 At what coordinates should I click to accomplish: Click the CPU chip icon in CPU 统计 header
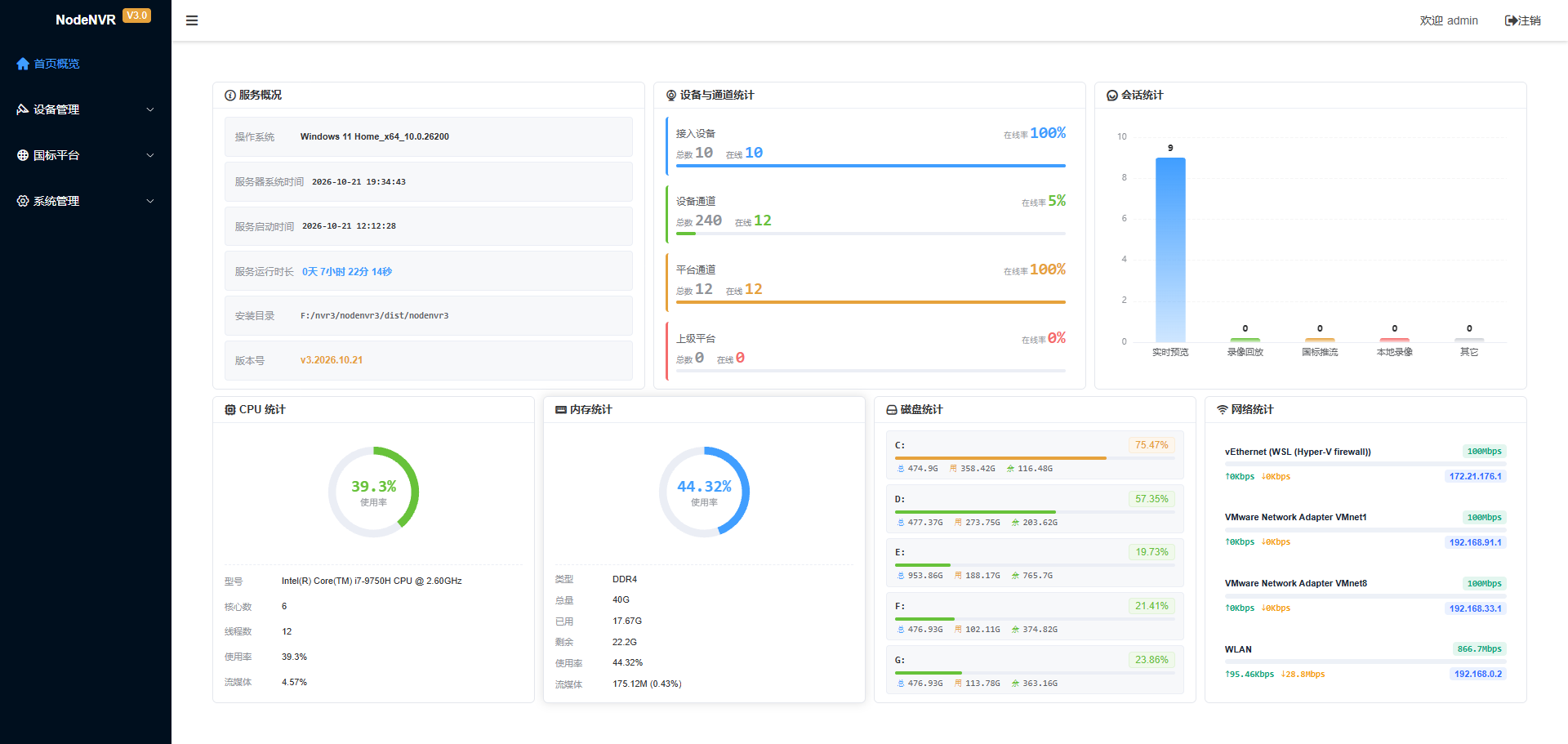coord(230,410)
